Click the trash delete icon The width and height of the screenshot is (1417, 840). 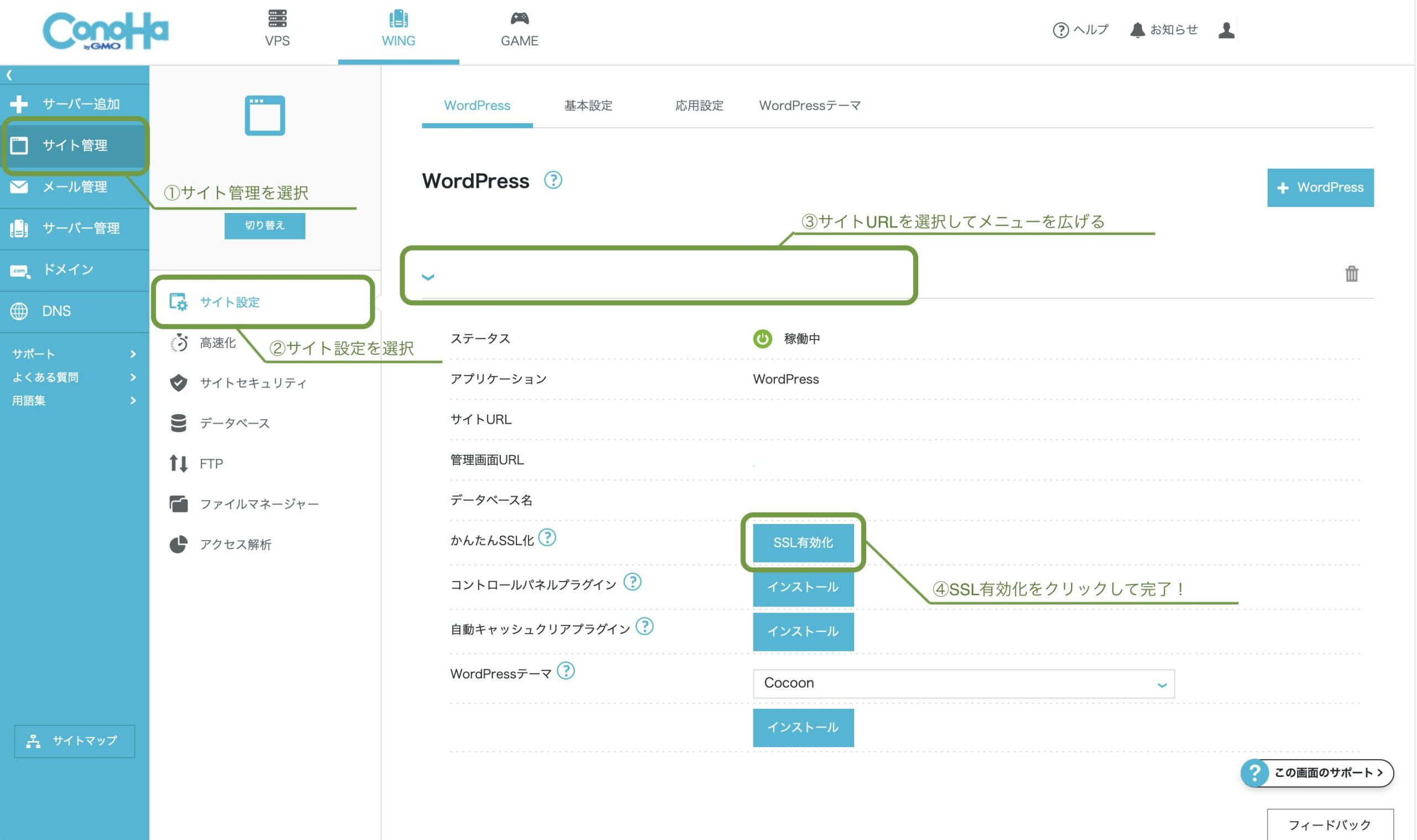click(x=1351, y=274)
